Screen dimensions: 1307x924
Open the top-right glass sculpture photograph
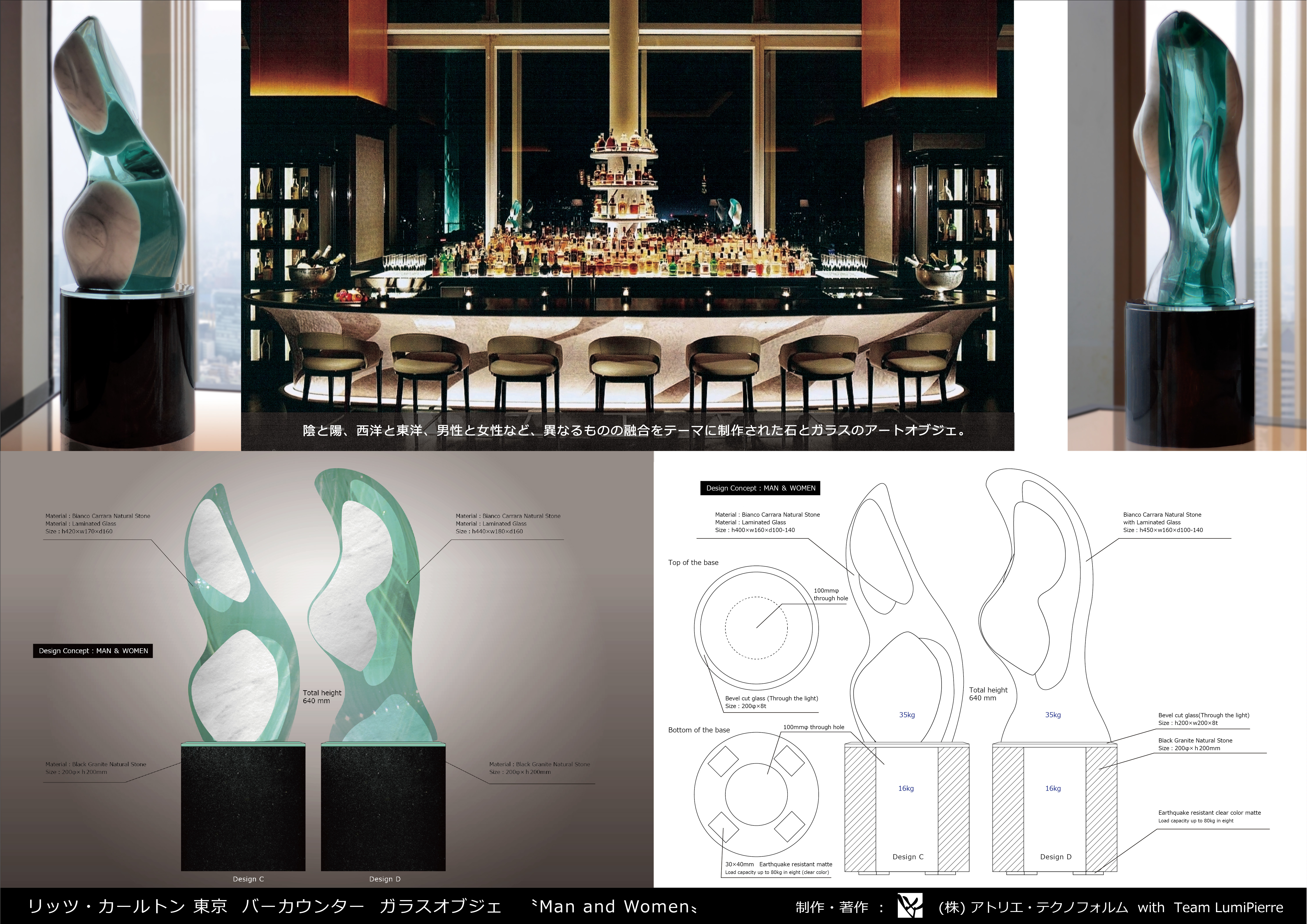pos(1187,225)
